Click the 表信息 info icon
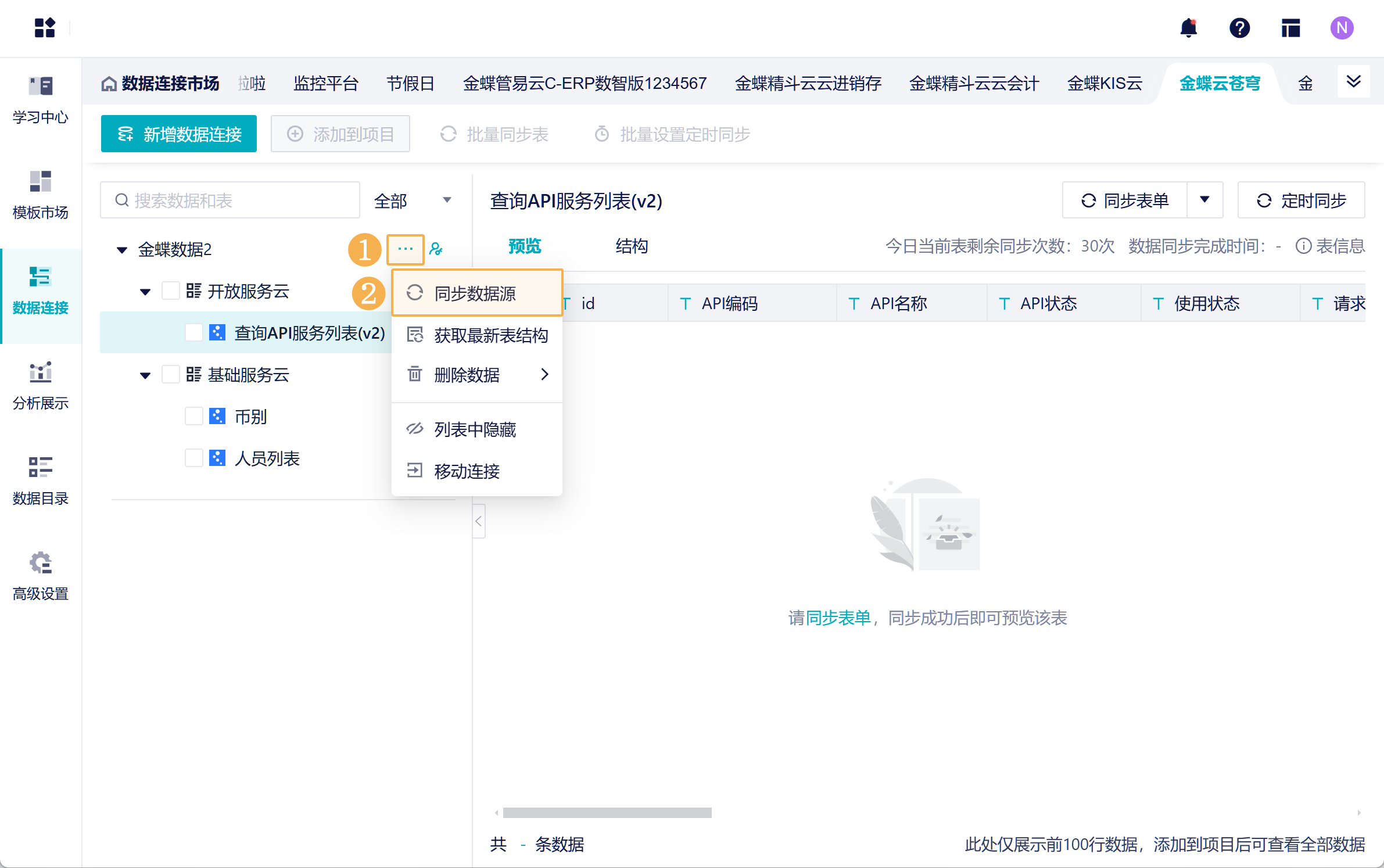1384x868 pixels. [x=1303, y=246]
